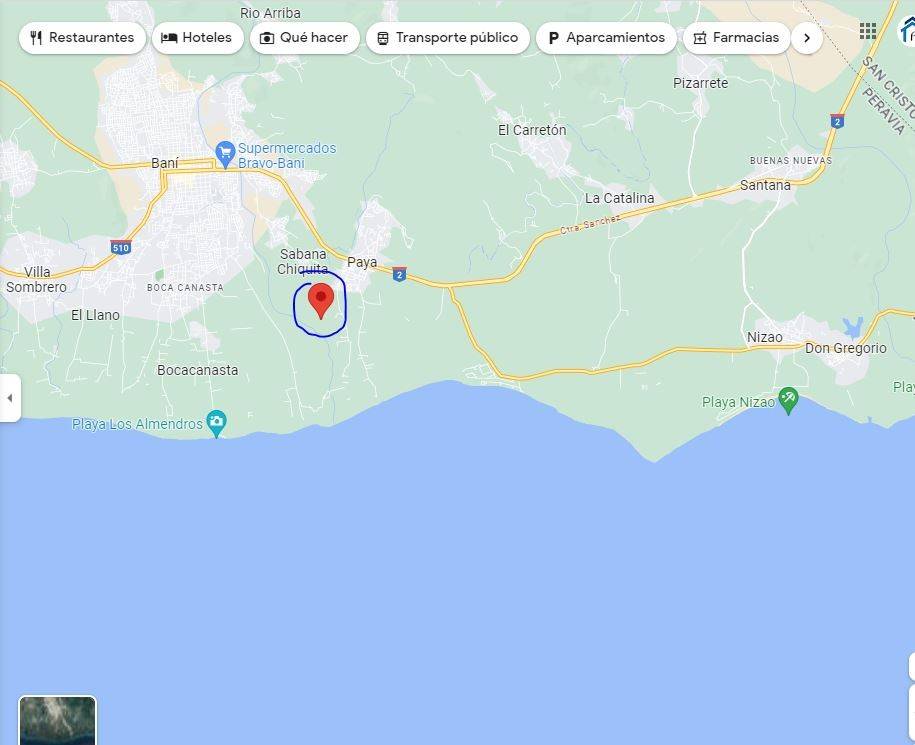Screen dimensions: 915x745
Task: Expand the collapsed side panel arrow
Action: (x=10, y=398)
